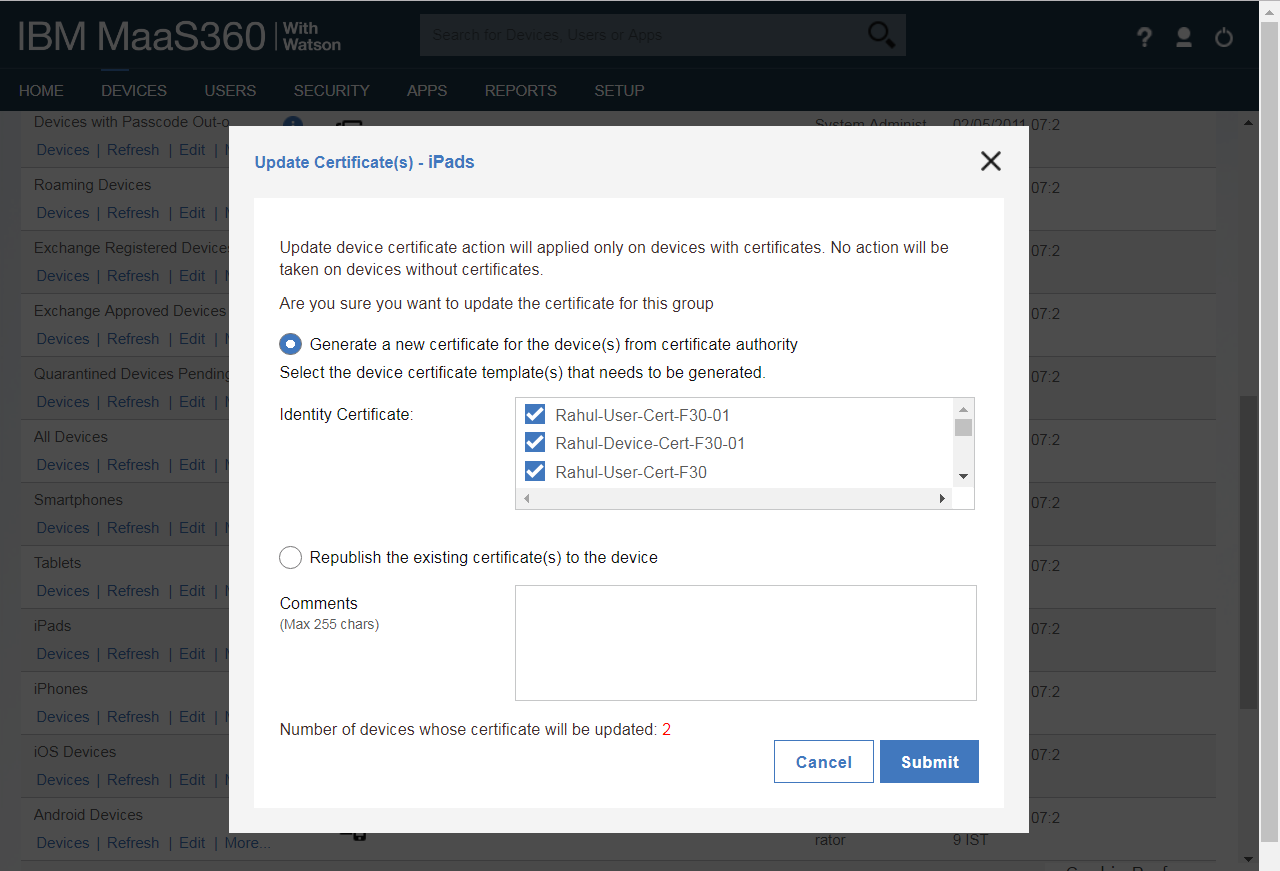
Task: Uncheck the Rahul-User-Cert-F30-01 certificate
Action: click(x=534, y=414)
